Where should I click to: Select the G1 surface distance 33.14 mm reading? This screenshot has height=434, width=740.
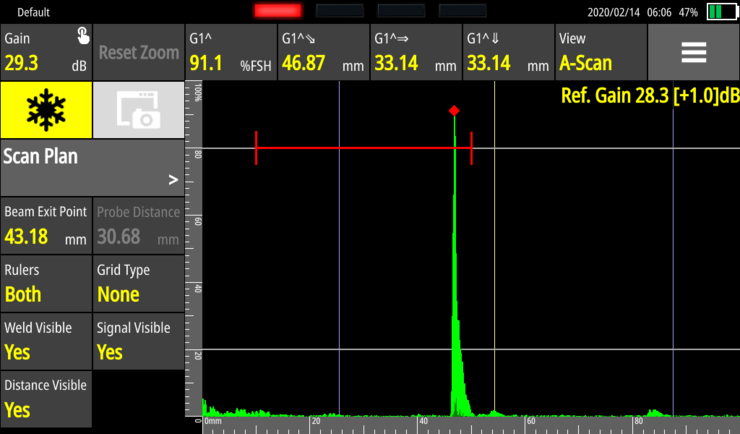pos(416,52)
